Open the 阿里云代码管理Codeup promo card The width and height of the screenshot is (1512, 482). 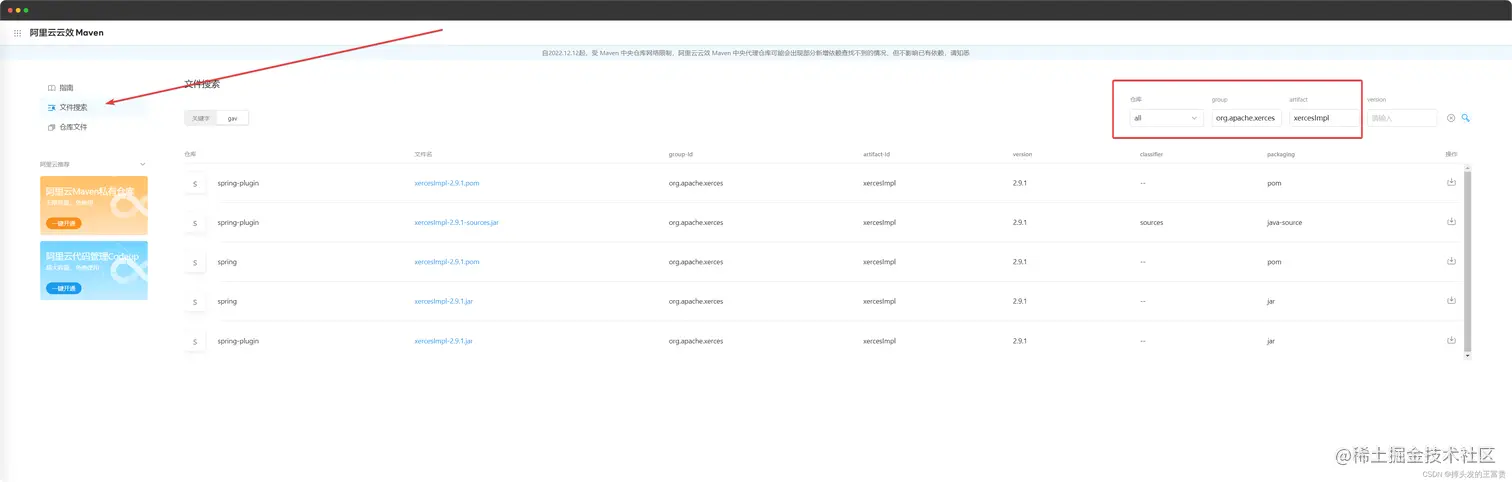point(94,270)
